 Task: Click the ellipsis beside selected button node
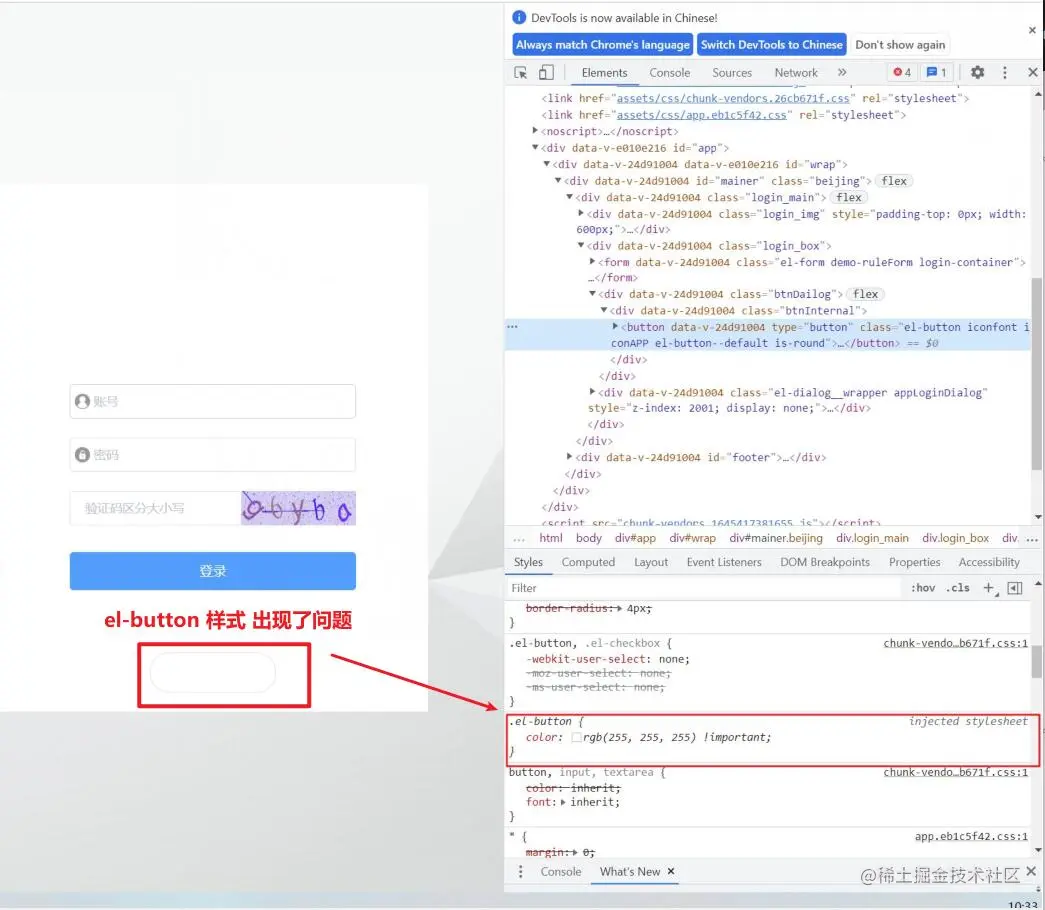pos(512,327)
